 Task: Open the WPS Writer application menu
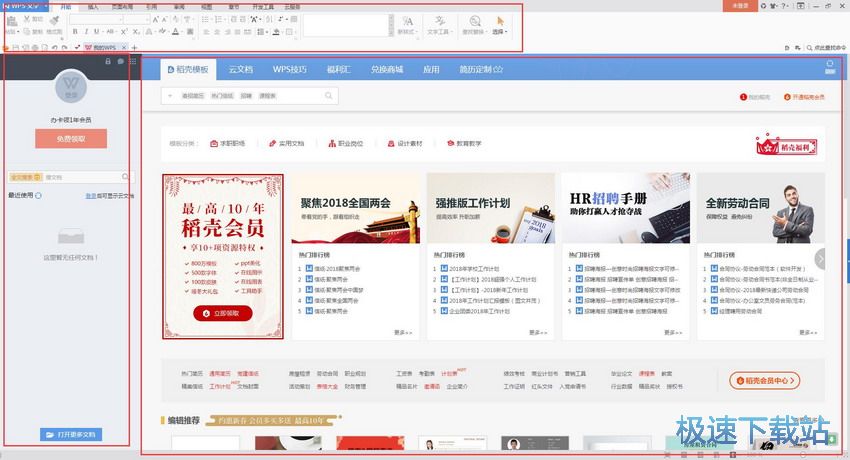[x=24, y=6]
